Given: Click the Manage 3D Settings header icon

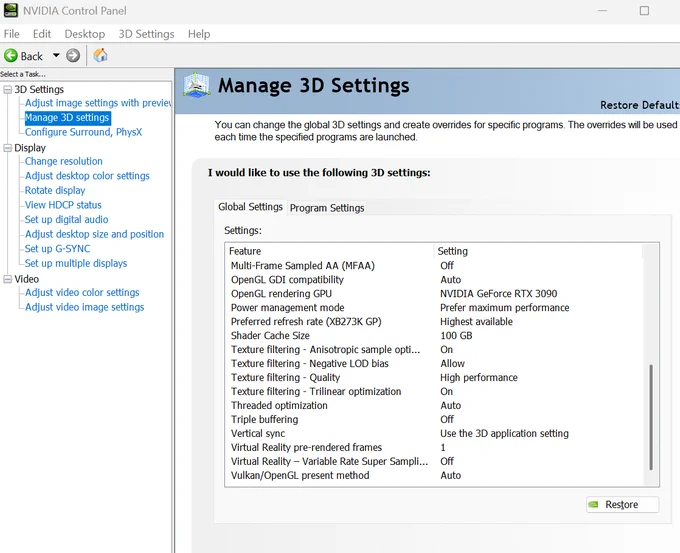Looking at the screenshot, I should tap(196, 85).
